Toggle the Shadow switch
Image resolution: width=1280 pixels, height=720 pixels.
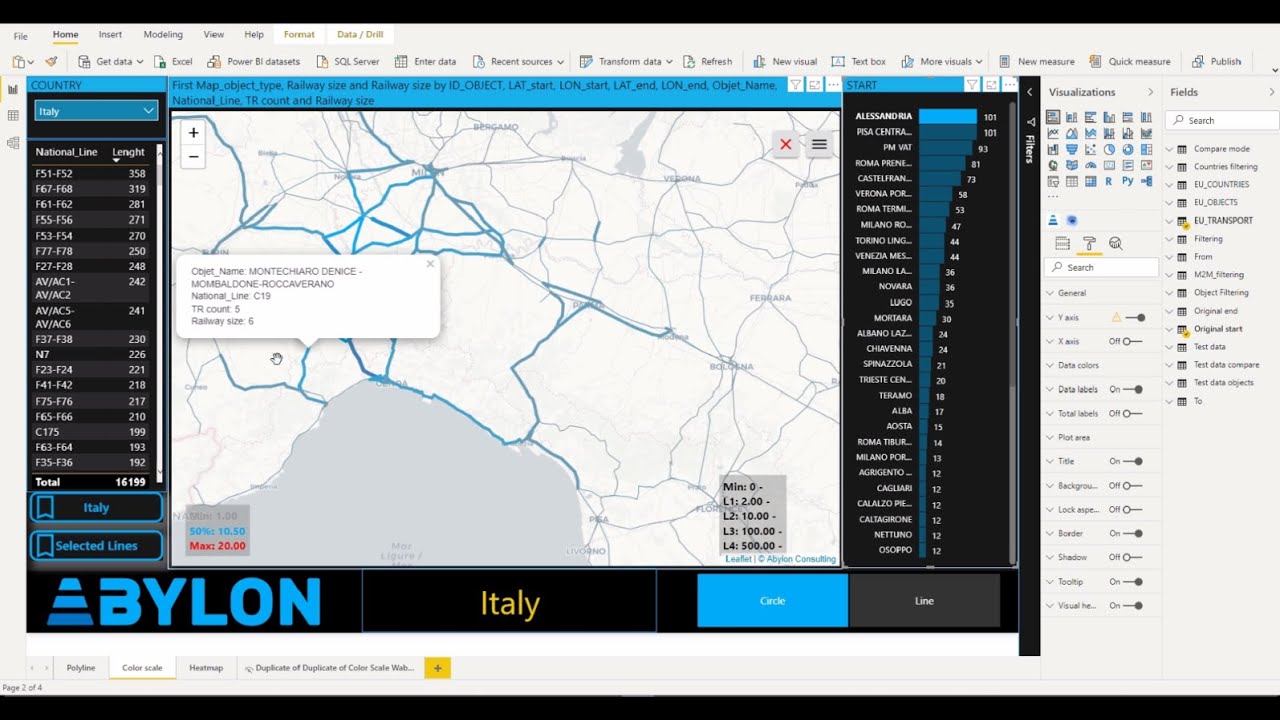click(x=1132, y=557)
